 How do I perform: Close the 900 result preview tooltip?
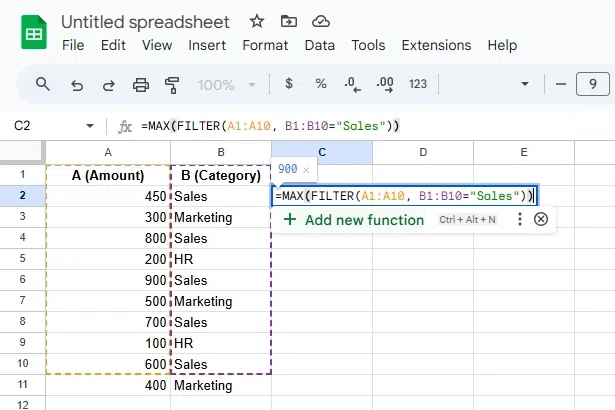coord(306,170)
